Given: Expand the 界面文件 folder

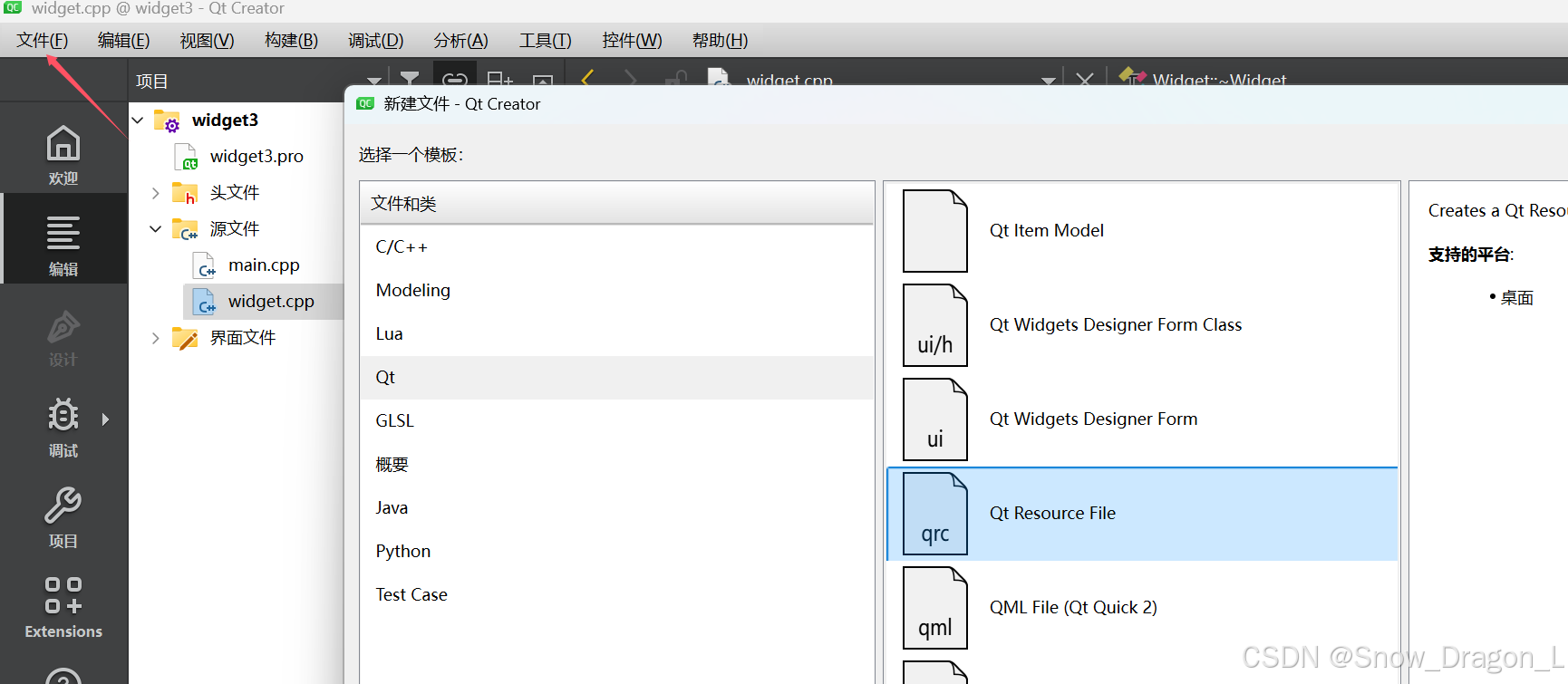Looking at the screenshot, I should (155, 337).
